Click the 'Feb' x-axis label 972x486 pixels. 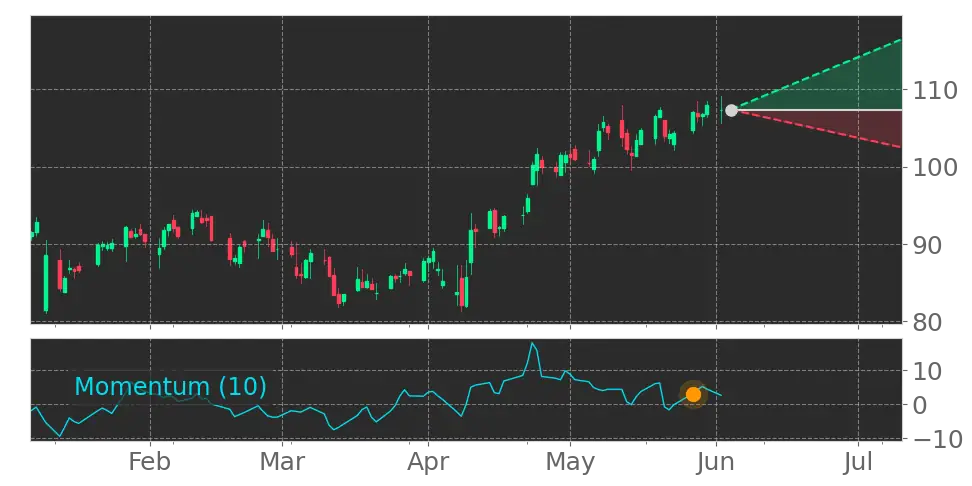[x=150, y=462]
